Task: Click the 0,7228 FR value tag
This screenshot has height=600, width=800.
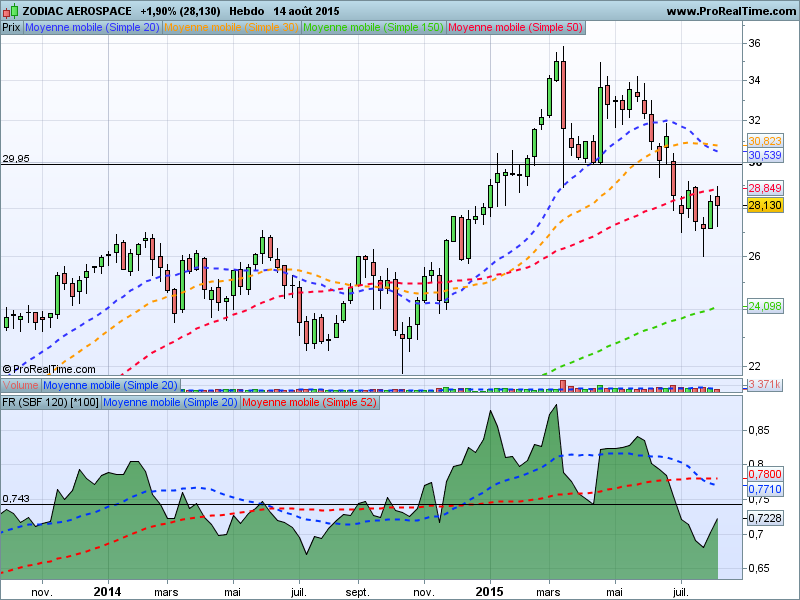Action: click(x=765, y=518)
